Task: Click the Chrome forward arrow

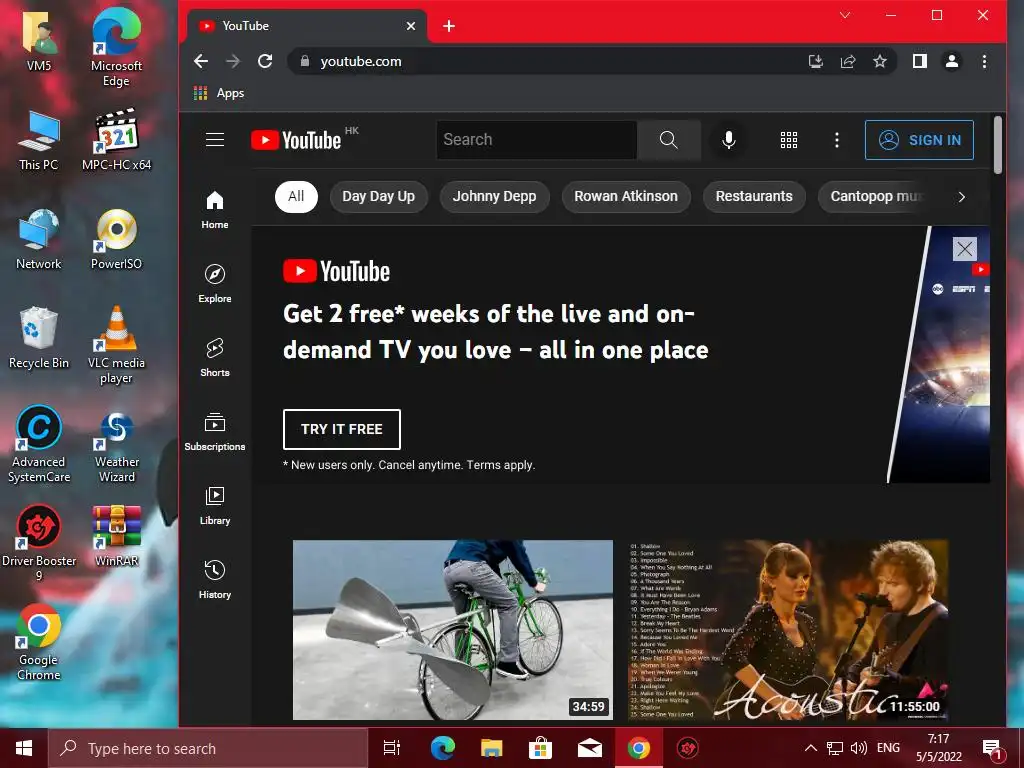Action: click(233, 61)
